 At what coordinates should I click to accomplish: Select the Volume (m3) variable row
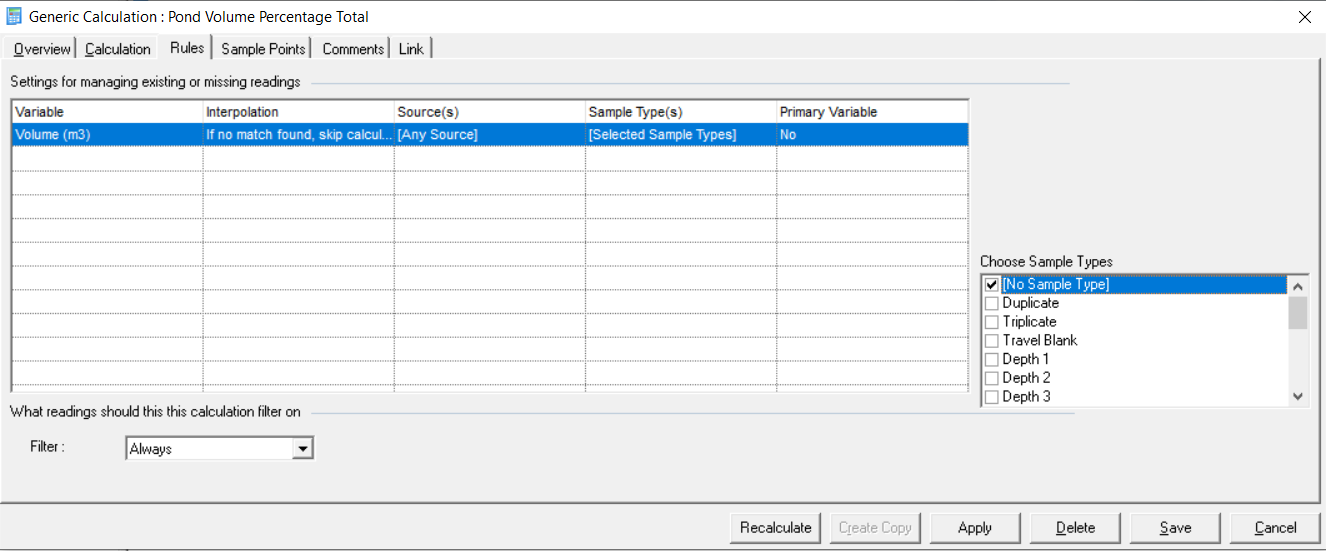coord(106,134)
